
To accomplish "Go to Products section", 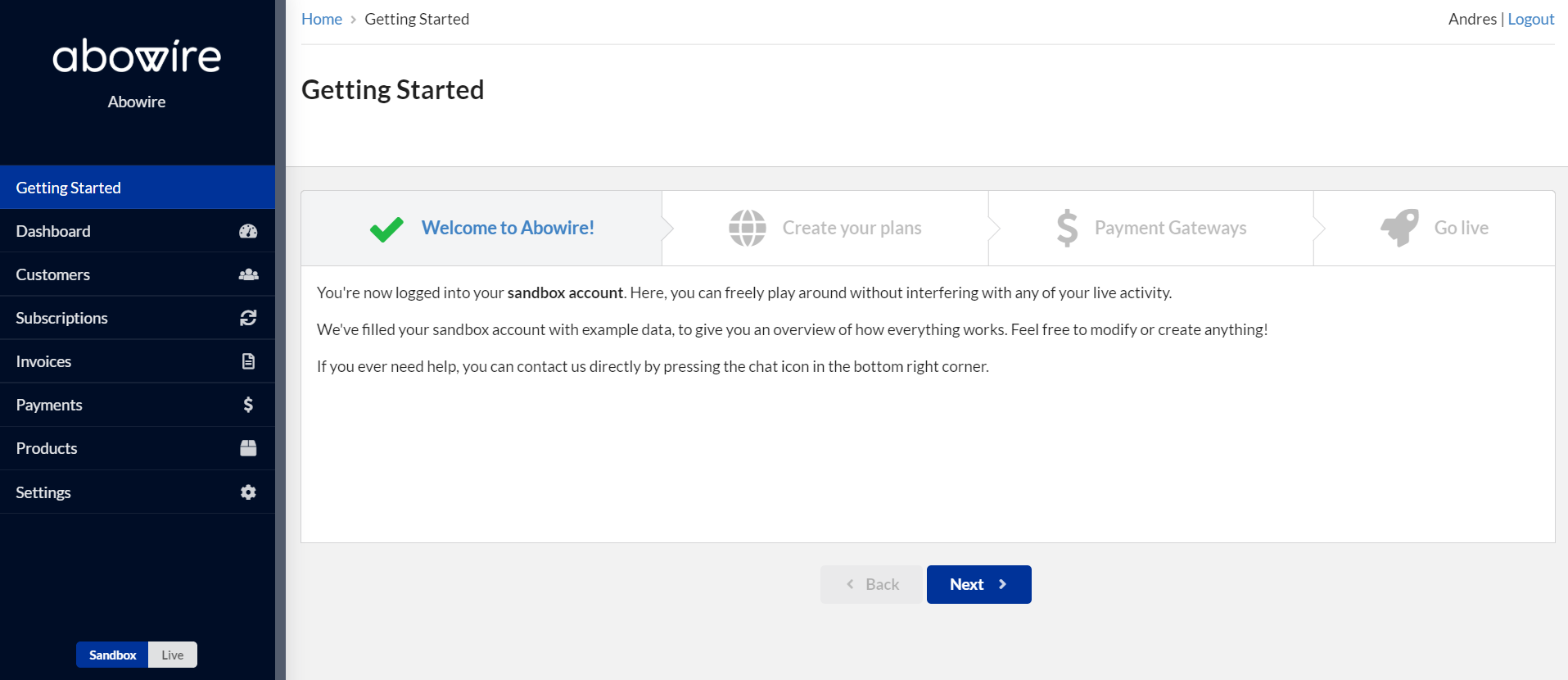I will [138, 448].
